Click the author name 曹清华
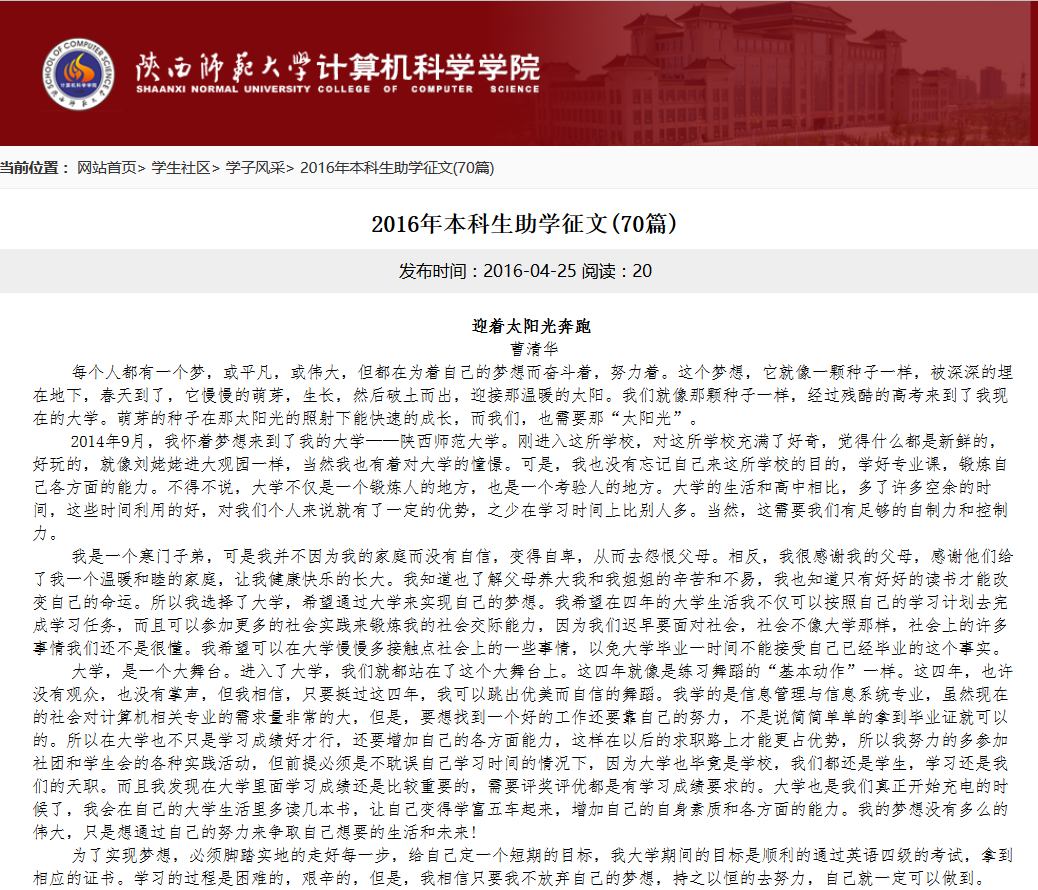Image resolution: width=1038 pixels, height=890 pixels. [518, 349]
